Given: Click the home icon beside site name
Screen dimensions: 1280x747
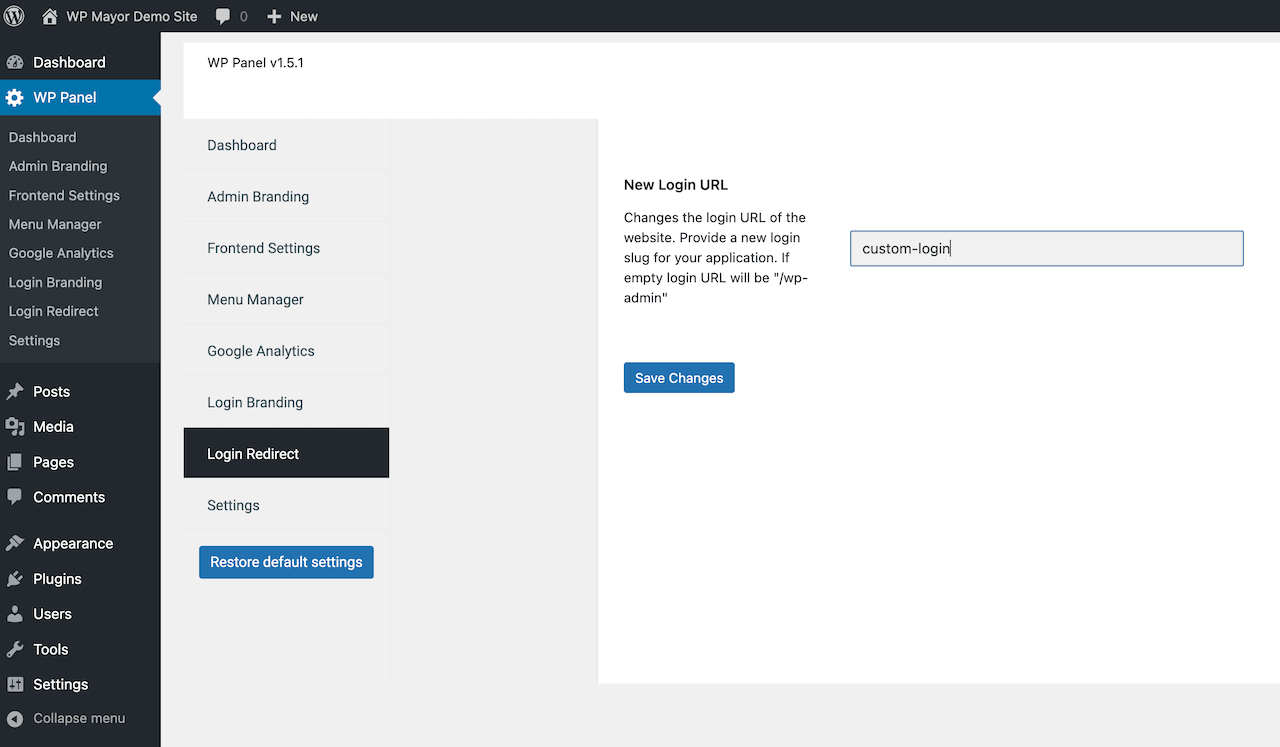Looking at the screenshot, I should [49, 16].
